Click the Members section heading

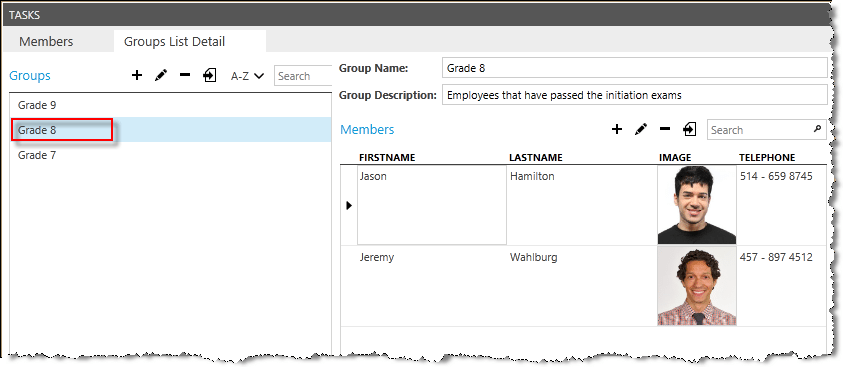(x=367, y=129)
